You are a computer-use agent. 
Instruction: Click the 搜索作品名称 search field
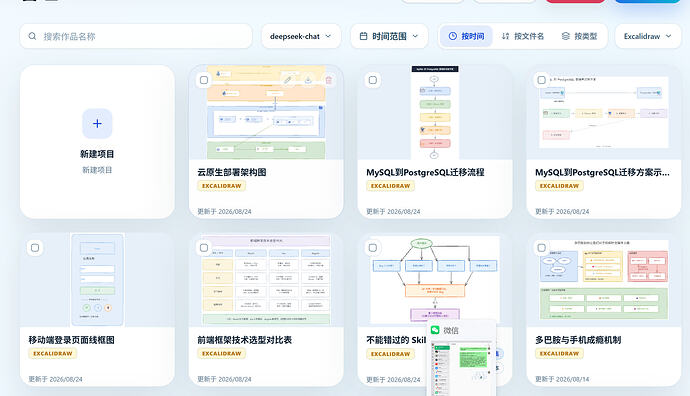click(x=136, y=36)
